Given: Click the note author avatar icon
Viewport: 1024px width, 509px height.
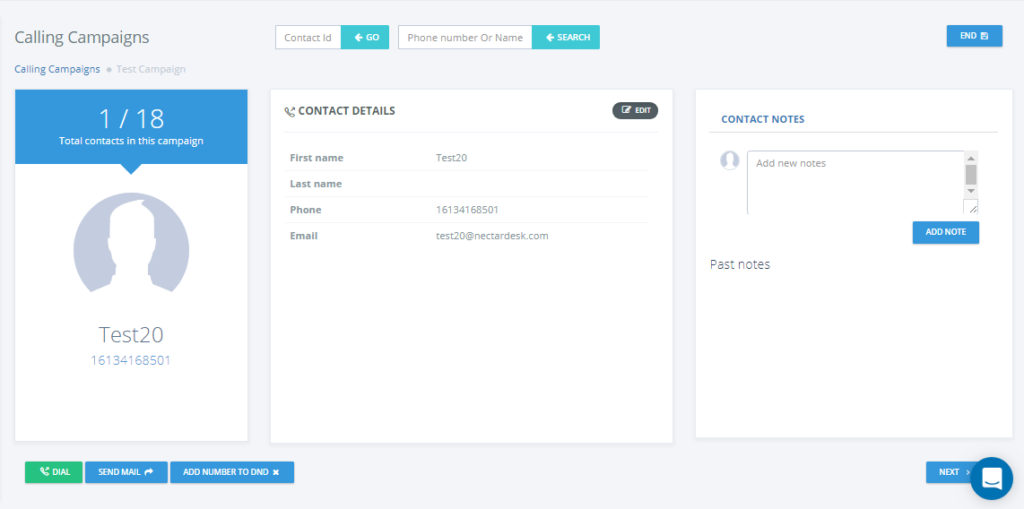Looking at the screenshot, I should pyautogui.click(x=729, y=161).
